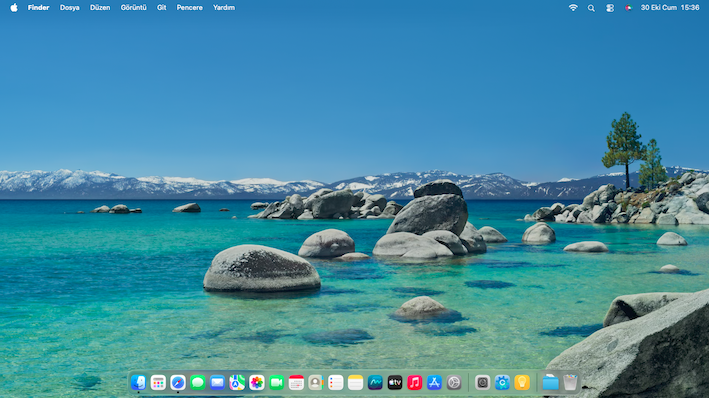
Task: Open Launchpad from the Dock
Action: coord(158,383)
